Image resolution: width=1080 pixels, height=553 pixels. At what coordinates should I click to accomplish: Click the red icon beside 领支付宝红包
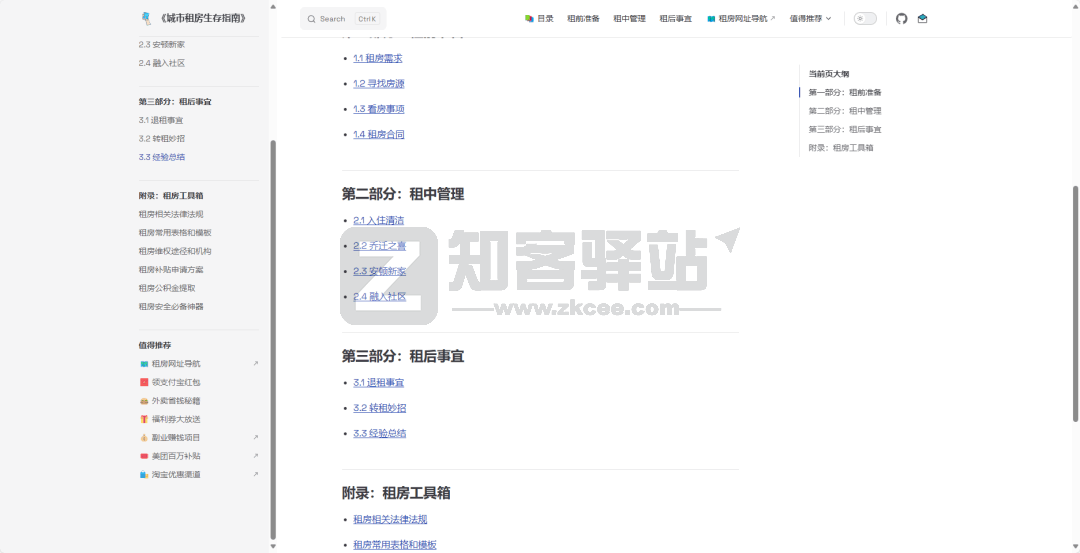tap(144, 382)
